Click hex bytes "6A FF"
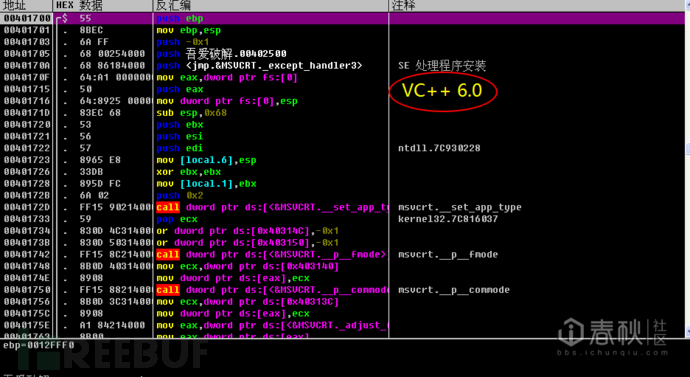The height and width of the screenshot is (377, 690). coord(94,42)
